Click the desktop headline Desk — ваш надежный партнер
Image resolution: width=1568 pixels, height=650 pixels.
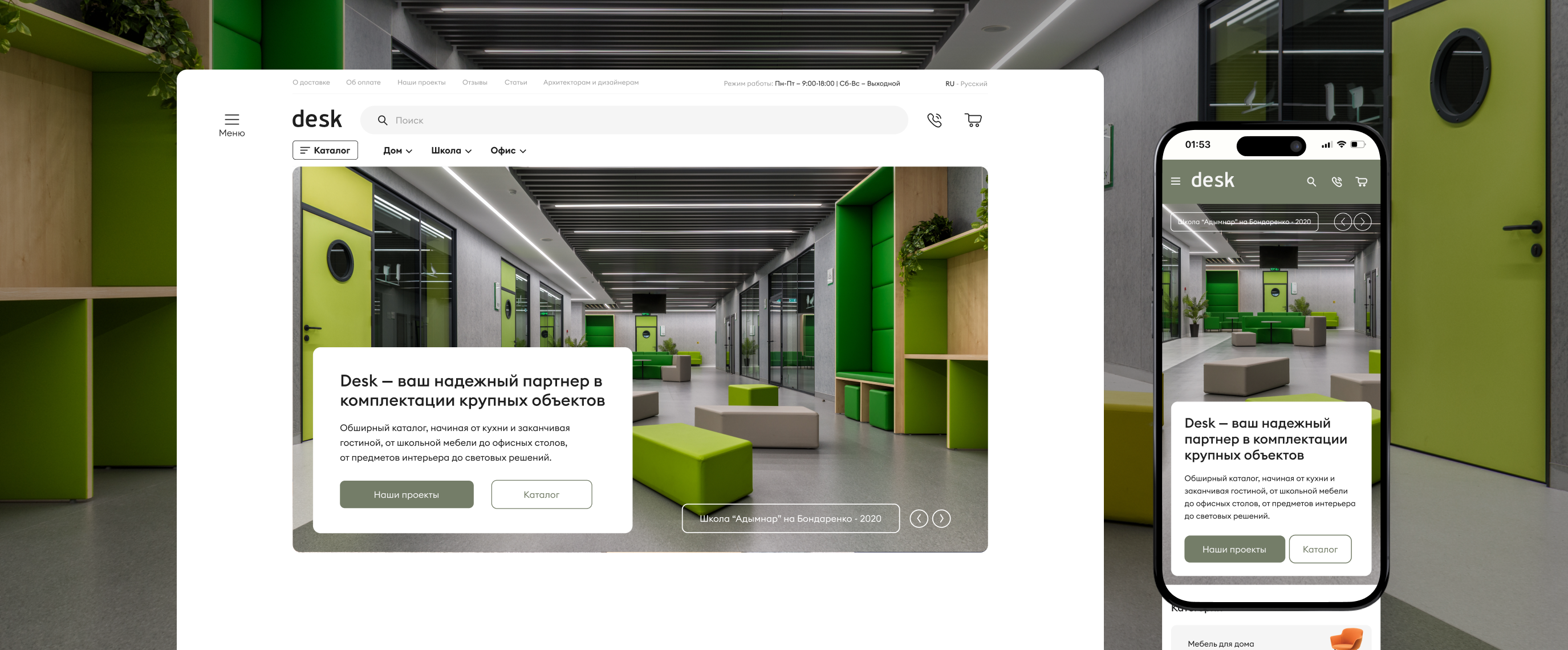(x=472, y=391)
